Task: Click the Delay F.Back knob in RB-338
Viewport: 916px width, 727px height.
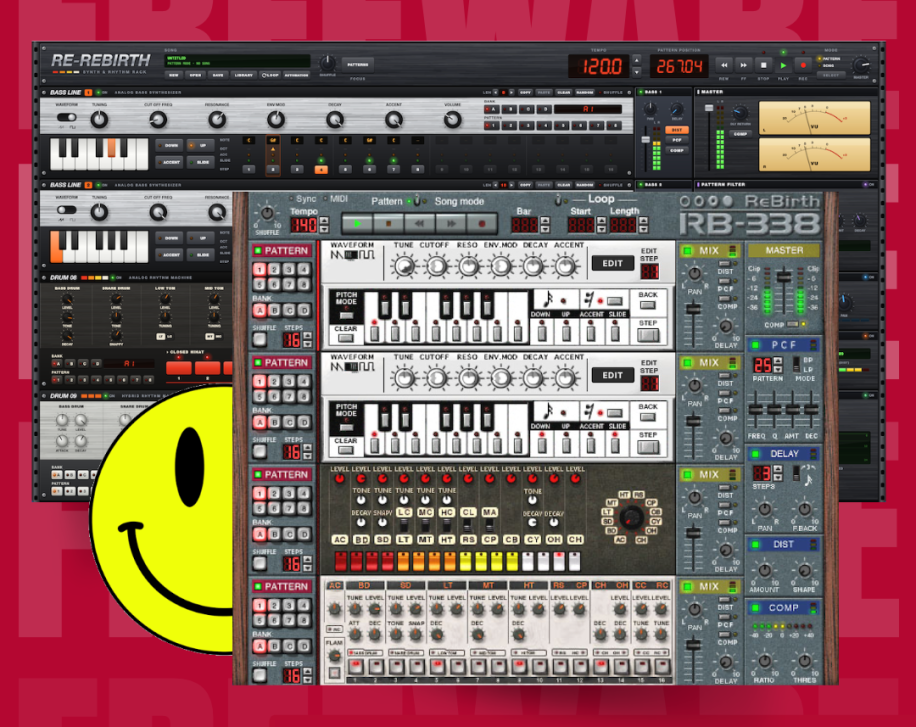Action: [x=804, y=509]
